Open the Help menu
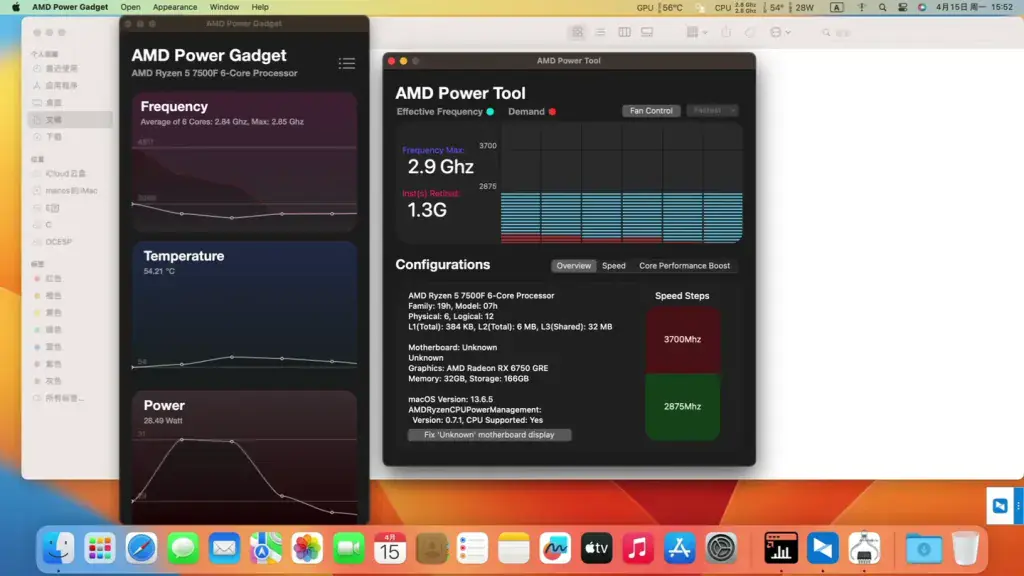The image size is (1024, 576). (260, 7)
